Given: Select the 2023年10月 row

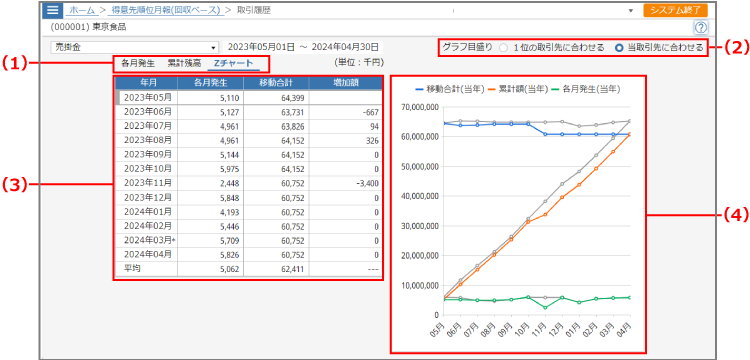Looking at the screenshot, I should pyautogui.click(x=249, y=169).
